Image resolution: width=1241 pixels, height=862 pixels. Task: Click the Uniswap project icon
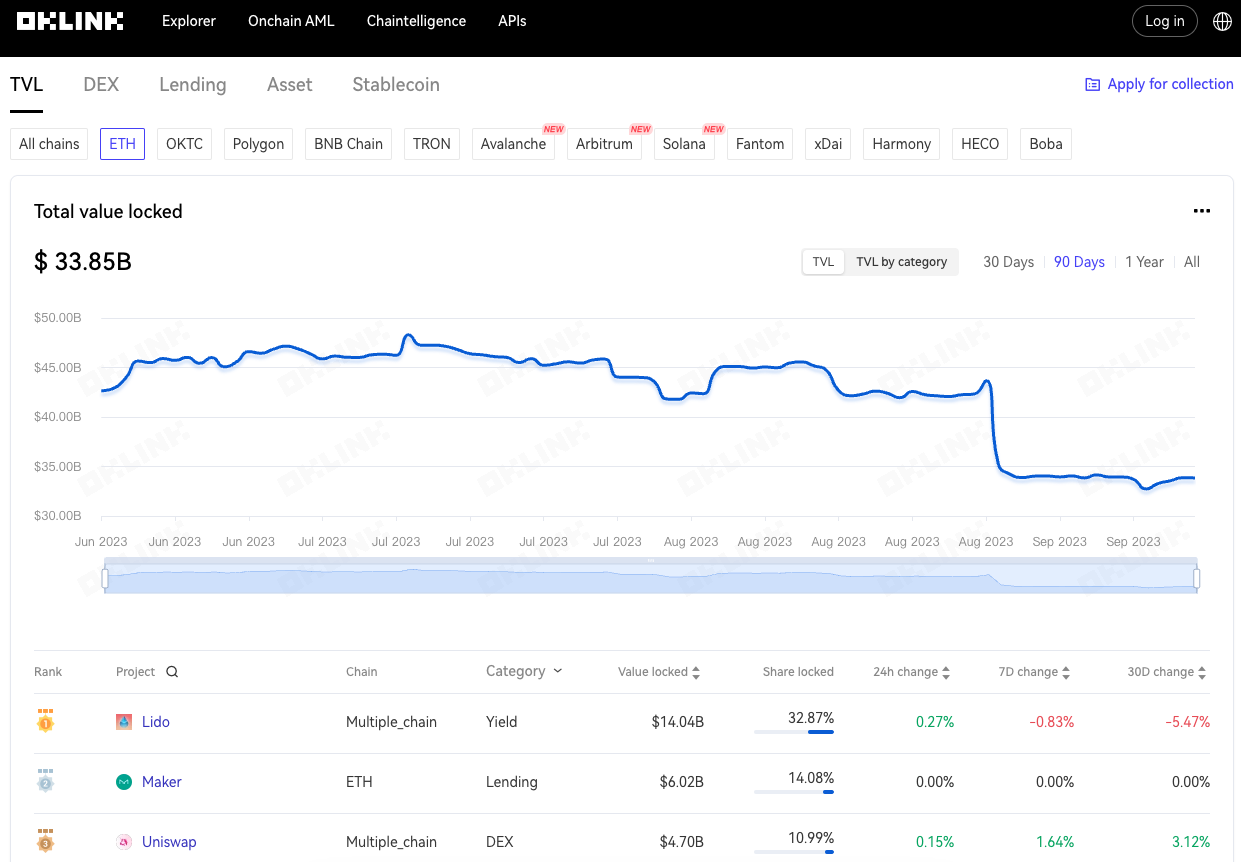point(124,842)
